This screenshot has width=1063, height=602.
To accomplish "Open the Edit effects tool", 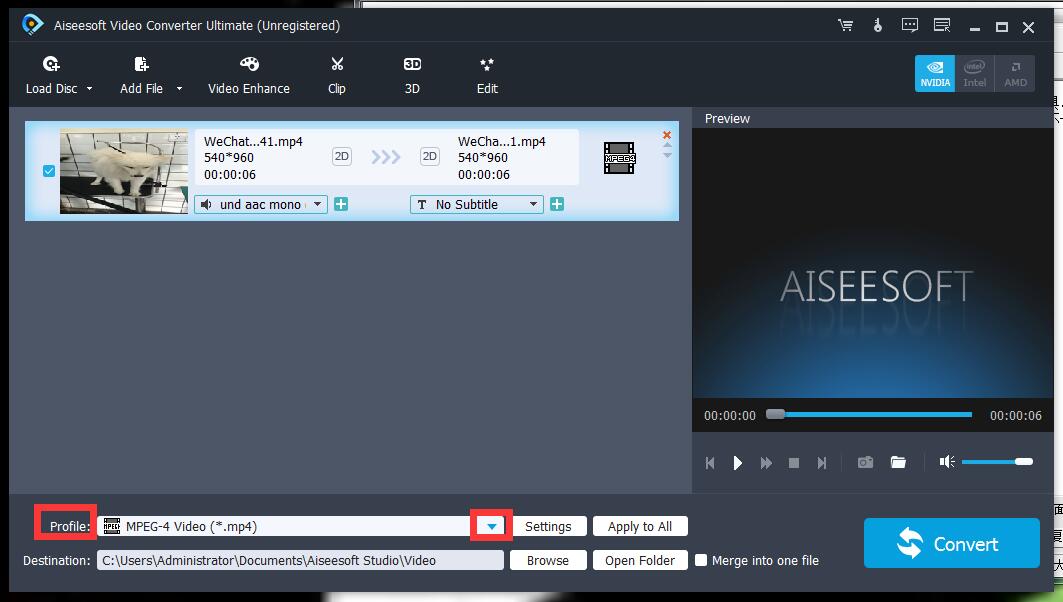I will 487,75.
